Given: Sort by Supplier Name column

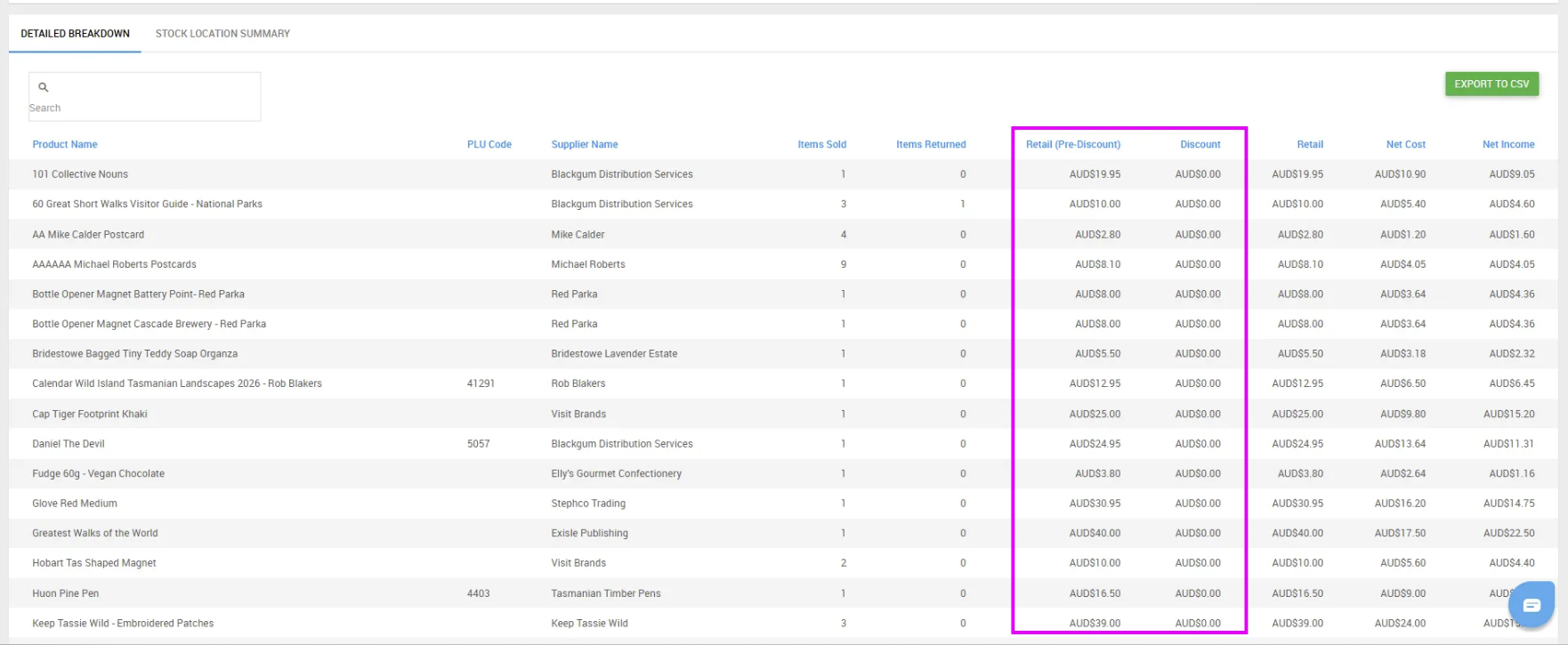Looking at the screenshot, I should [x=585, y=144].
